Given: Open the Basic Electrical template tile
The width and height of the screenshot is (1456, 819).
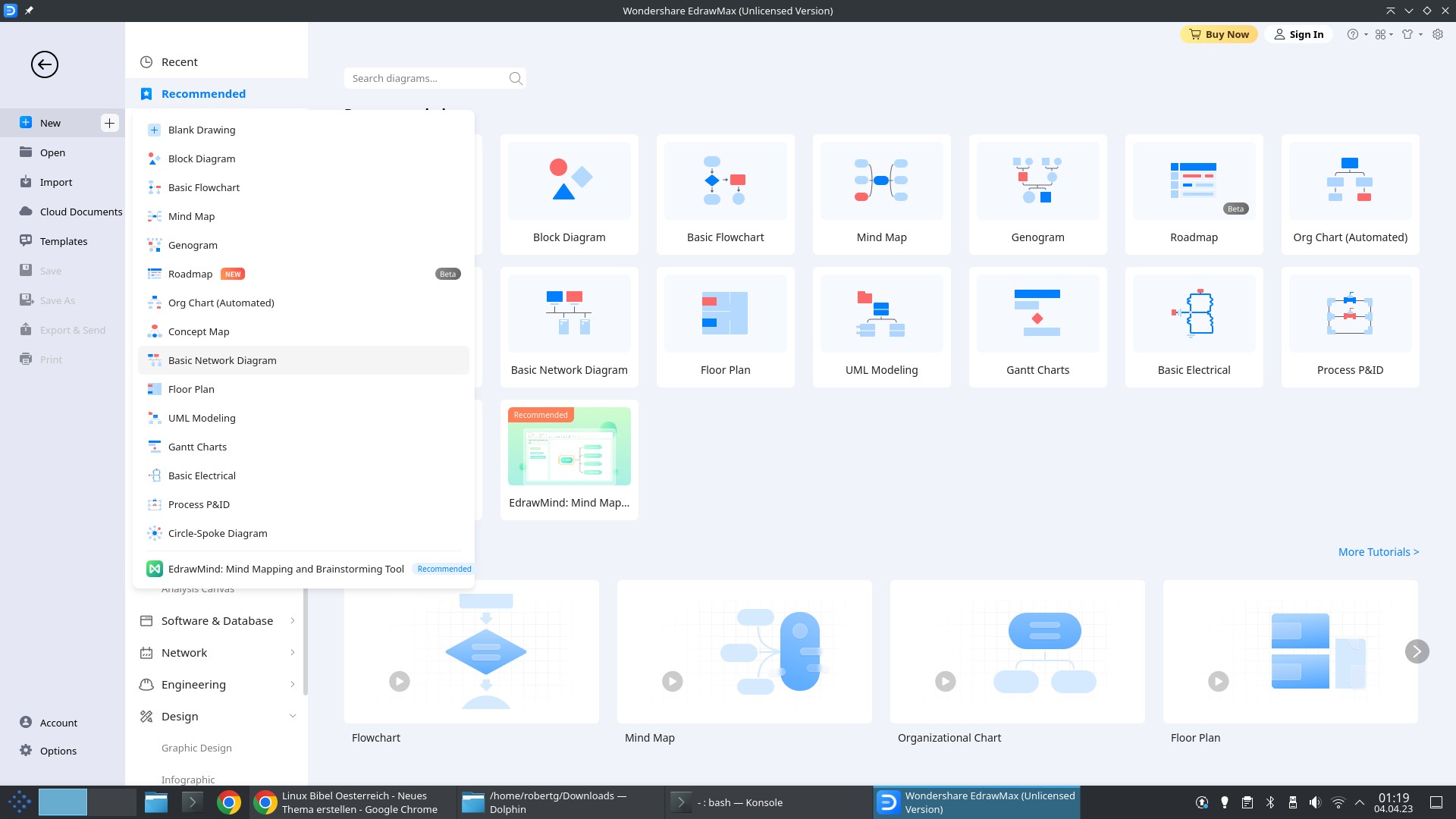Looking at the screenshot, I should [1194, 327].
